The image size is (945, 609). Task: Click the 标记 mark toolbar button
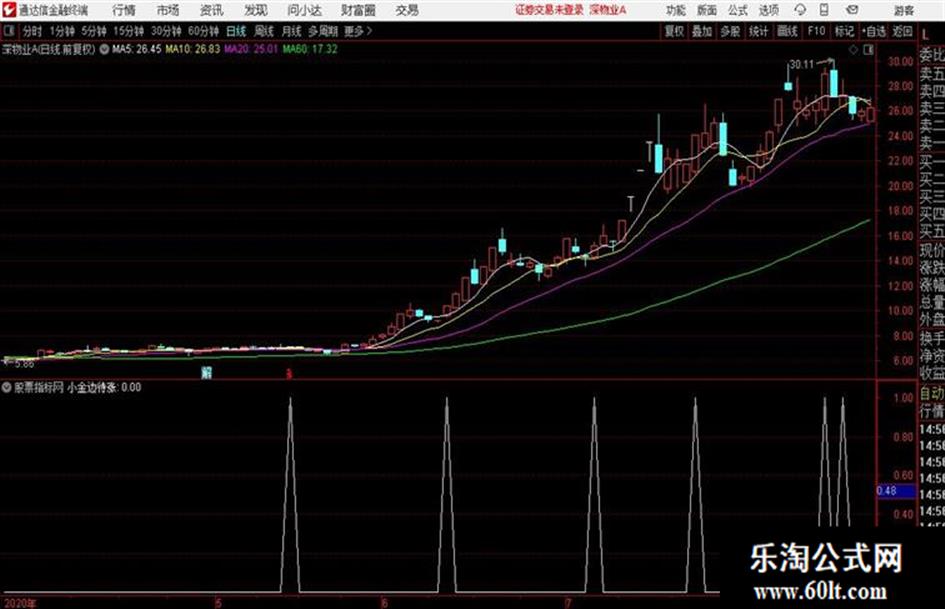[844, 31]
